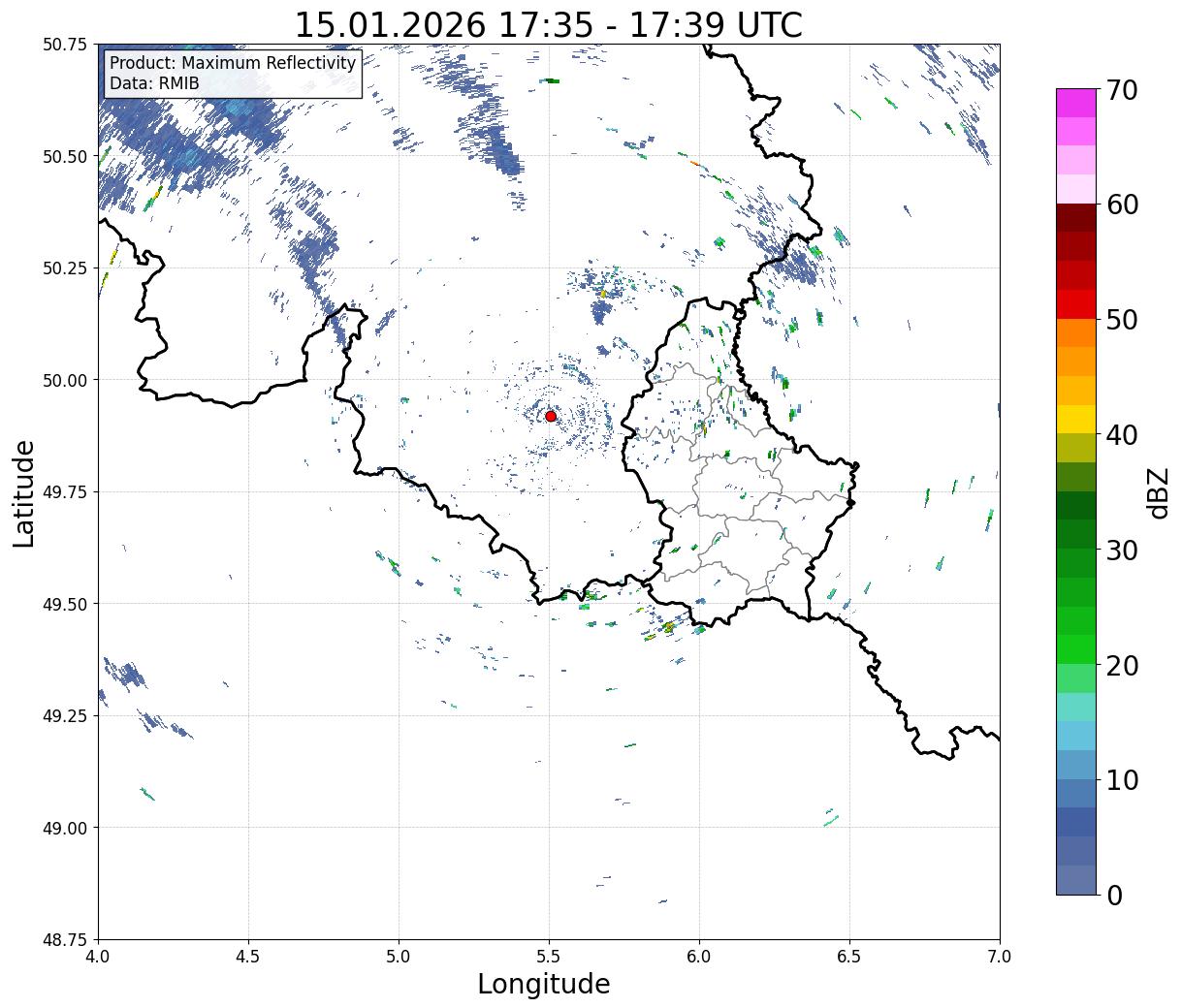This screenshot has width=1182, height=1008.
Task: Click the 'dBZ' colorbar label
Action: click(1158, 491)
